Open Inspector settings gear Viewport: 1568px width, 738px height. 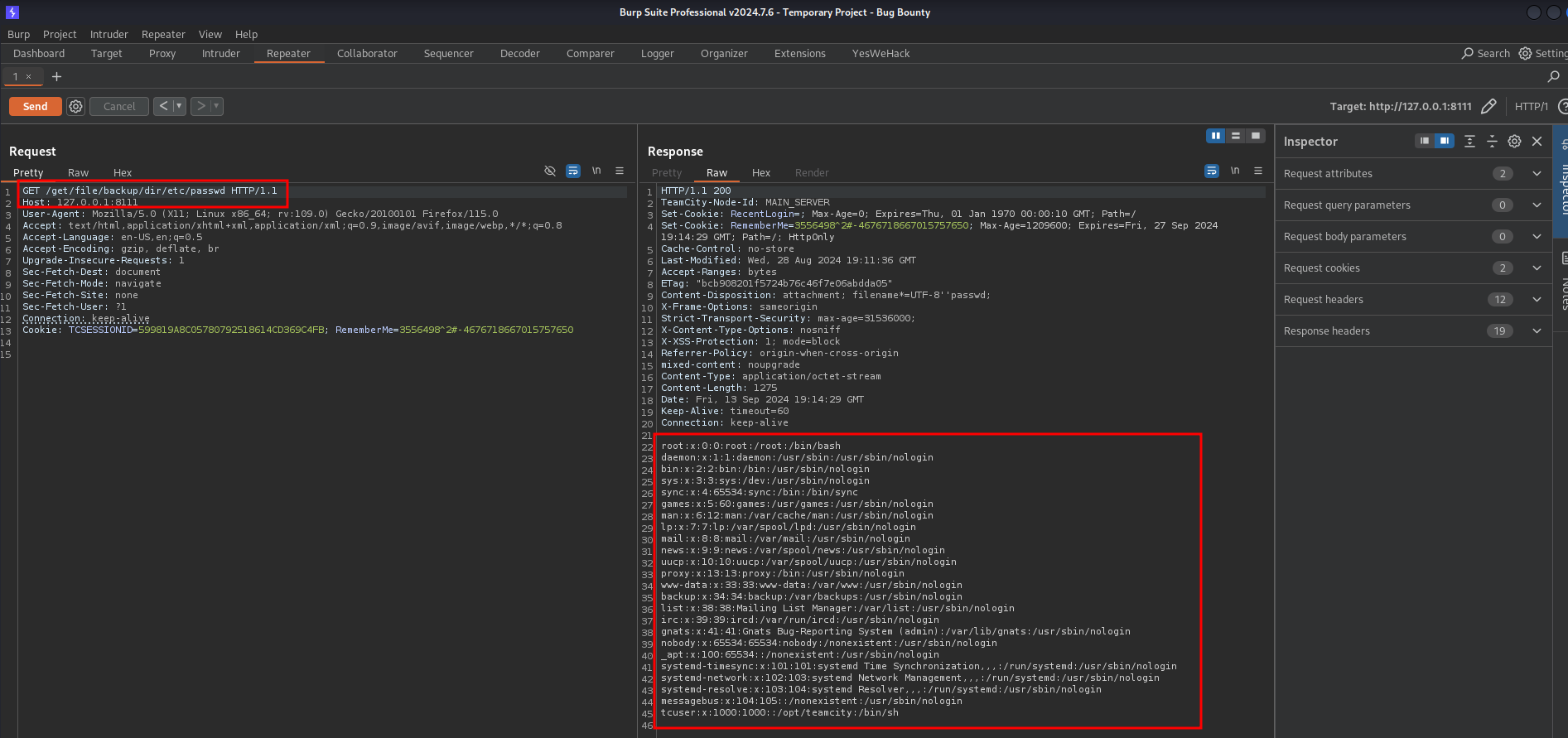pyautogui.click(x=1514, y=141)
